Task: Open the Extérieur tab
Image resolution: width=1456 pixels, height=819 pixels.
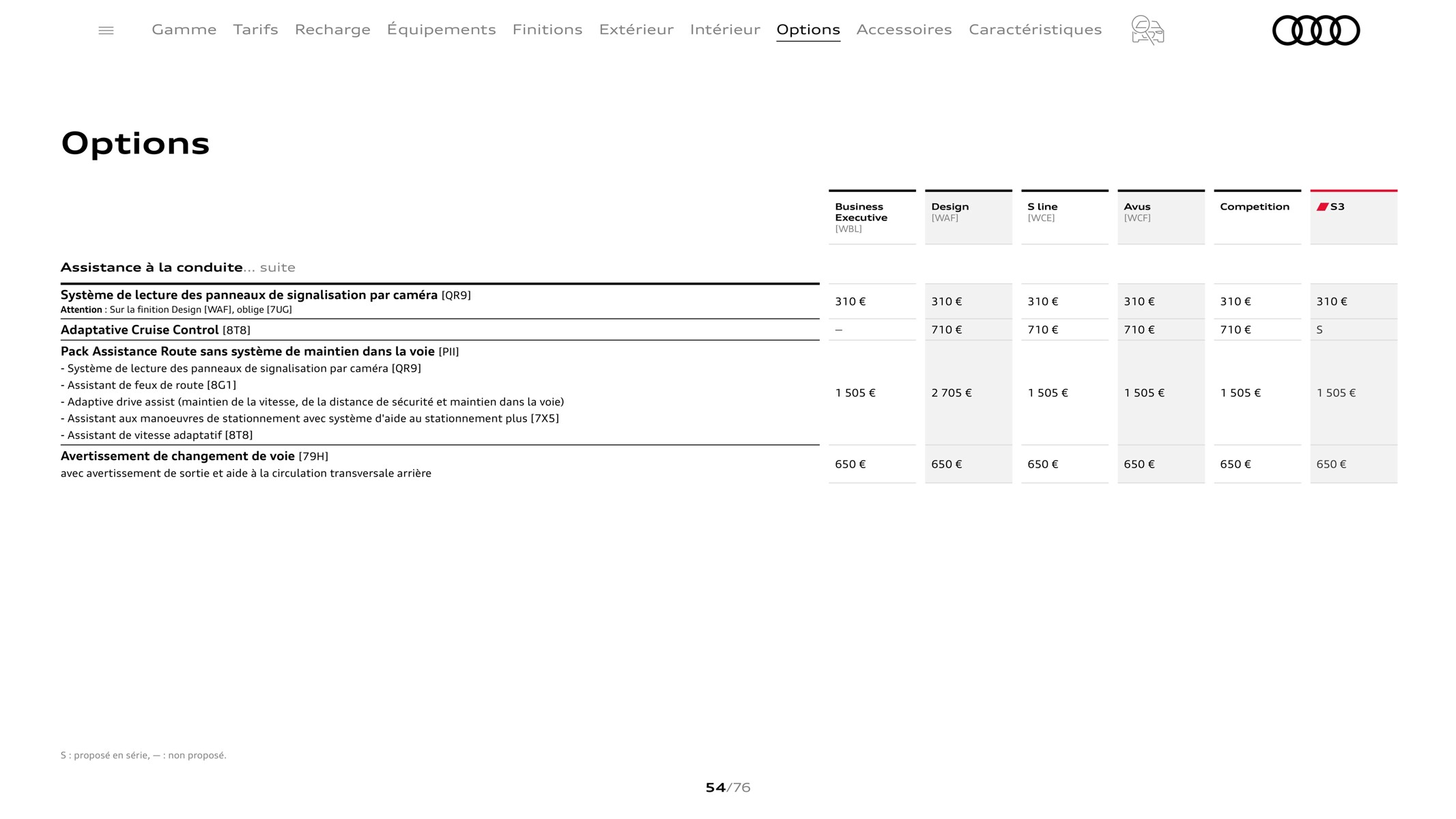Action: click(636, 29)
